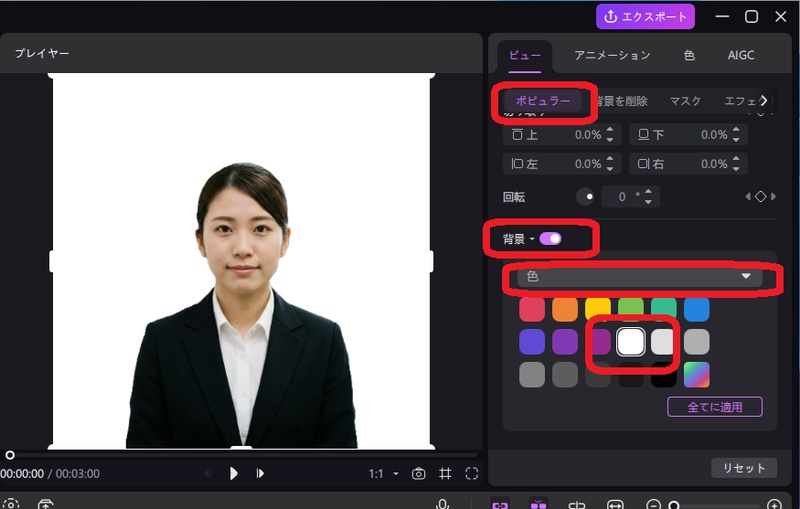Viewport: 800px width, 509px height.
Task: Expand the small arrow beside 背景
Action: coord(532,239)
